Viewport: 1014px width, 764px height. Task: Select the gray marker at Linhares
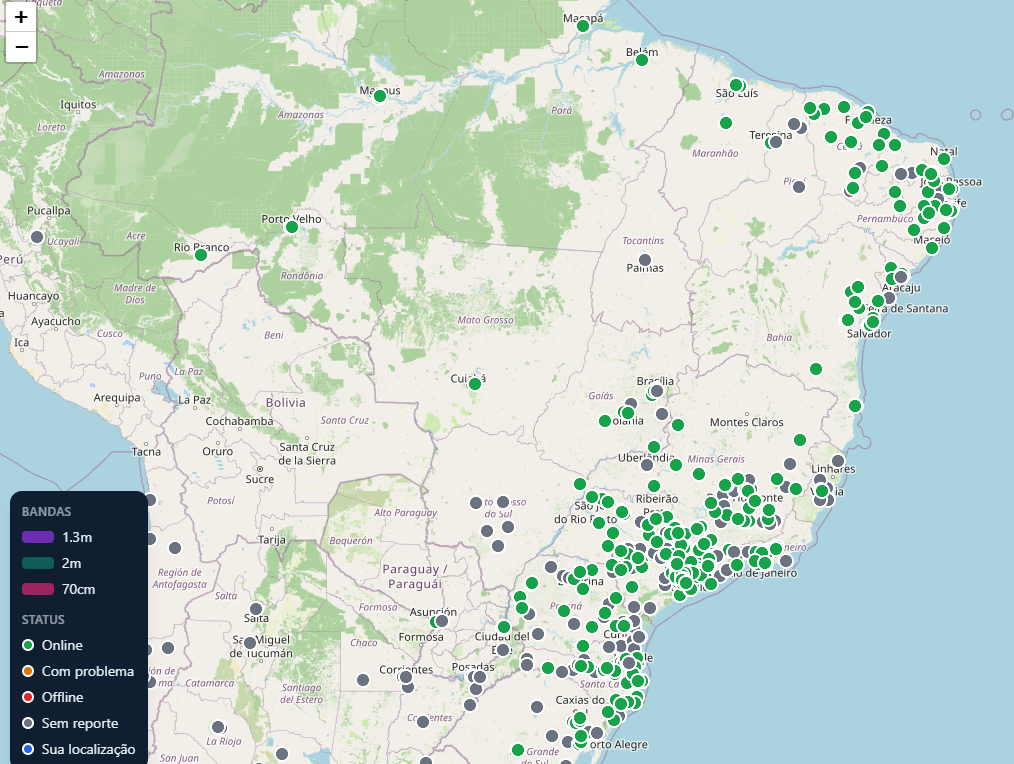(x=838, y=461)
